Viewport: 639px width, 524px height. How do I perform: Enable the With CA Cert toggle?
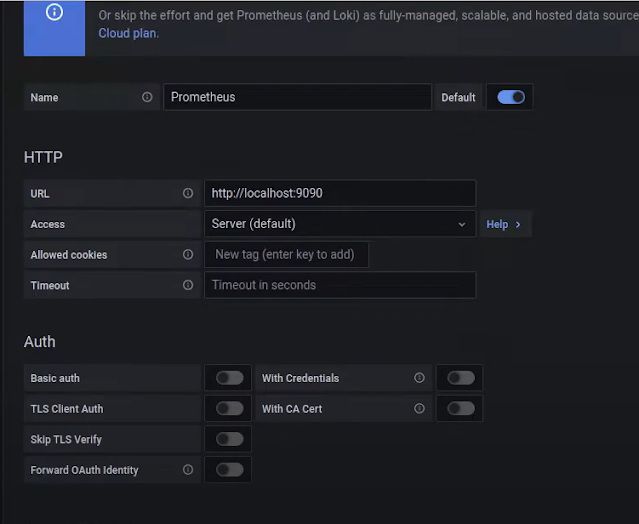pos(461,408)
